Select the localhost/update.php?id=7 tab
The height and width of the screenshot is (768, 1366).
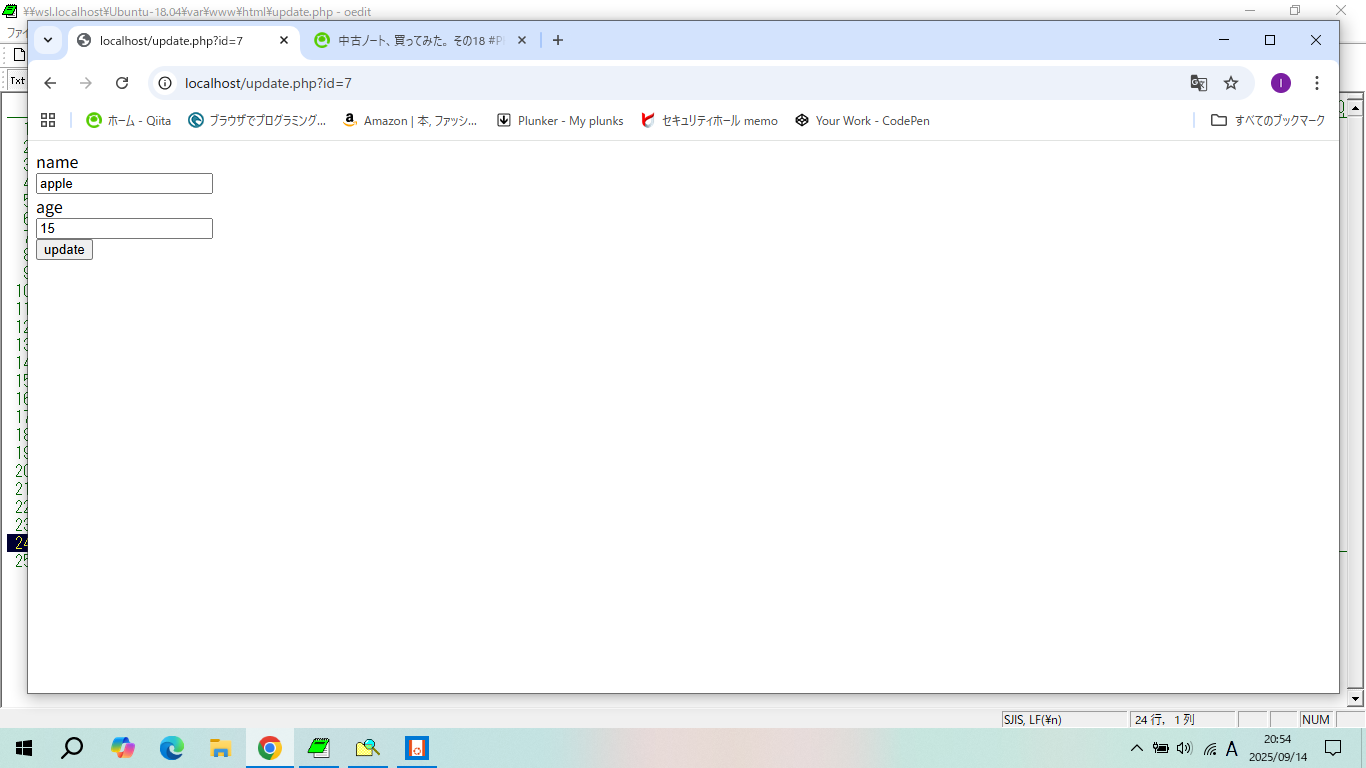pyautogui.click(x=184, y=40)
